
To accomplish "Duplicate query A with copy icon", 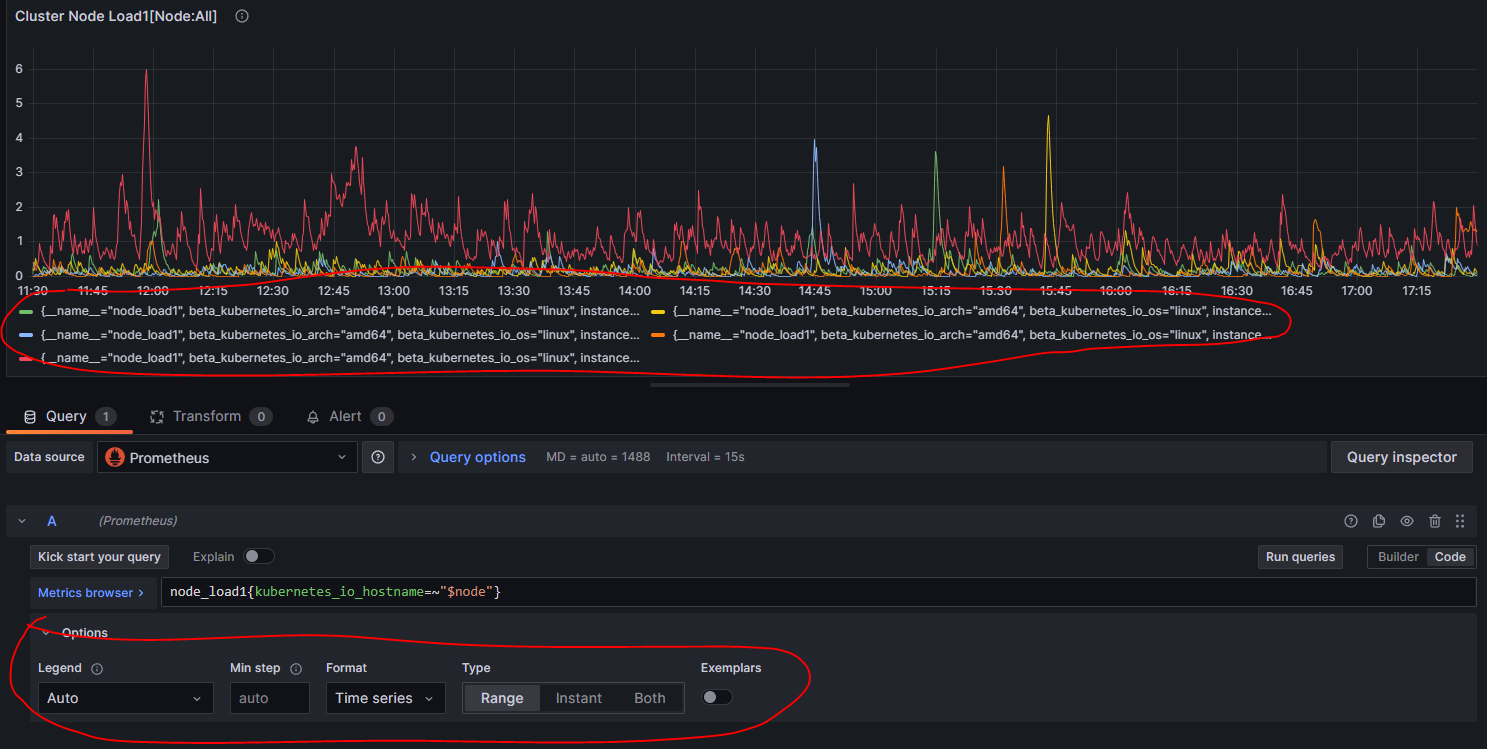I will coord(1379,521).
